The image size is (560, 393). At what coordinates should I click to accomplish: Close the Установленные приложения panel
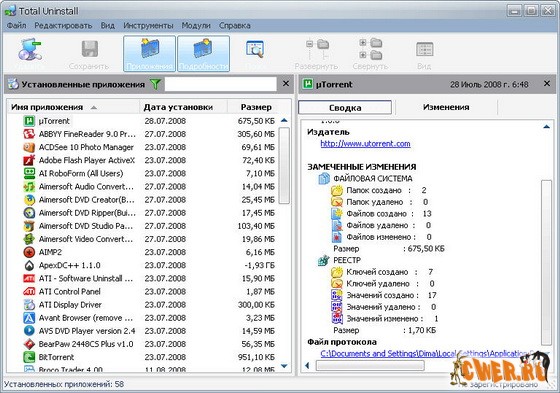coord(286,84)
